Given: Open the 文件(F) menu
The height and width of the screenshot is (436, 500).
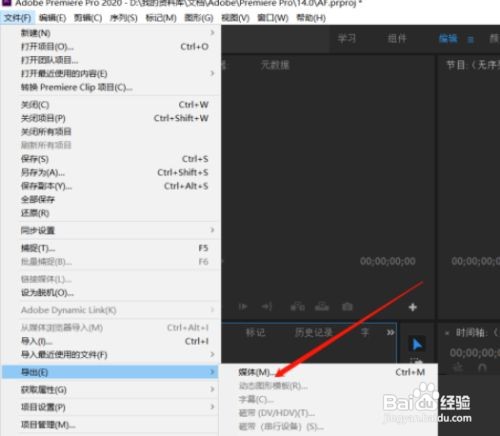Looking at the screenshot, I should tap(17, 18).
